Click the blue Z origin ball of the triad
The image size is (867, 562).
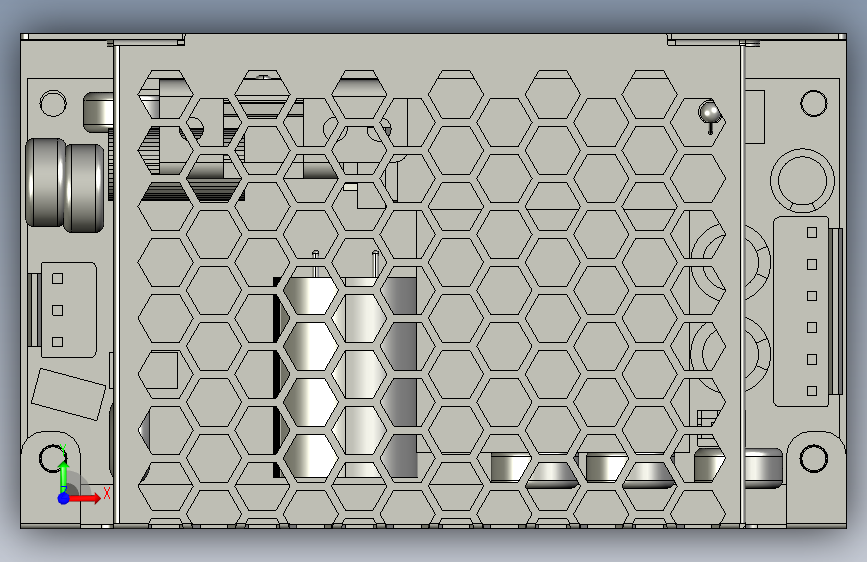64,498
